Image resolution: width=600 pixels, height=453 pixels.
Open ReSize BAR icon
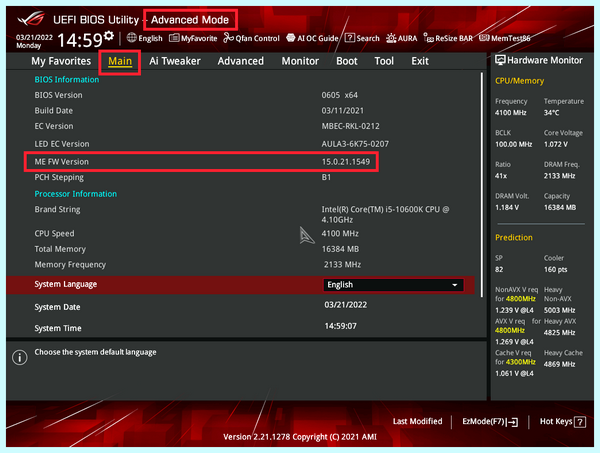pyautogui.click(x=429, y=37)
